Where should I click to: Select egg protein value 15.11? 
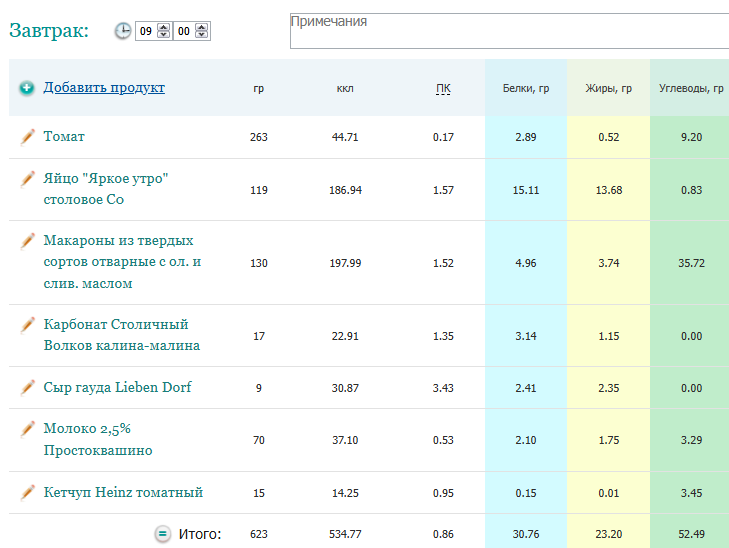click(x=526, y=190)
